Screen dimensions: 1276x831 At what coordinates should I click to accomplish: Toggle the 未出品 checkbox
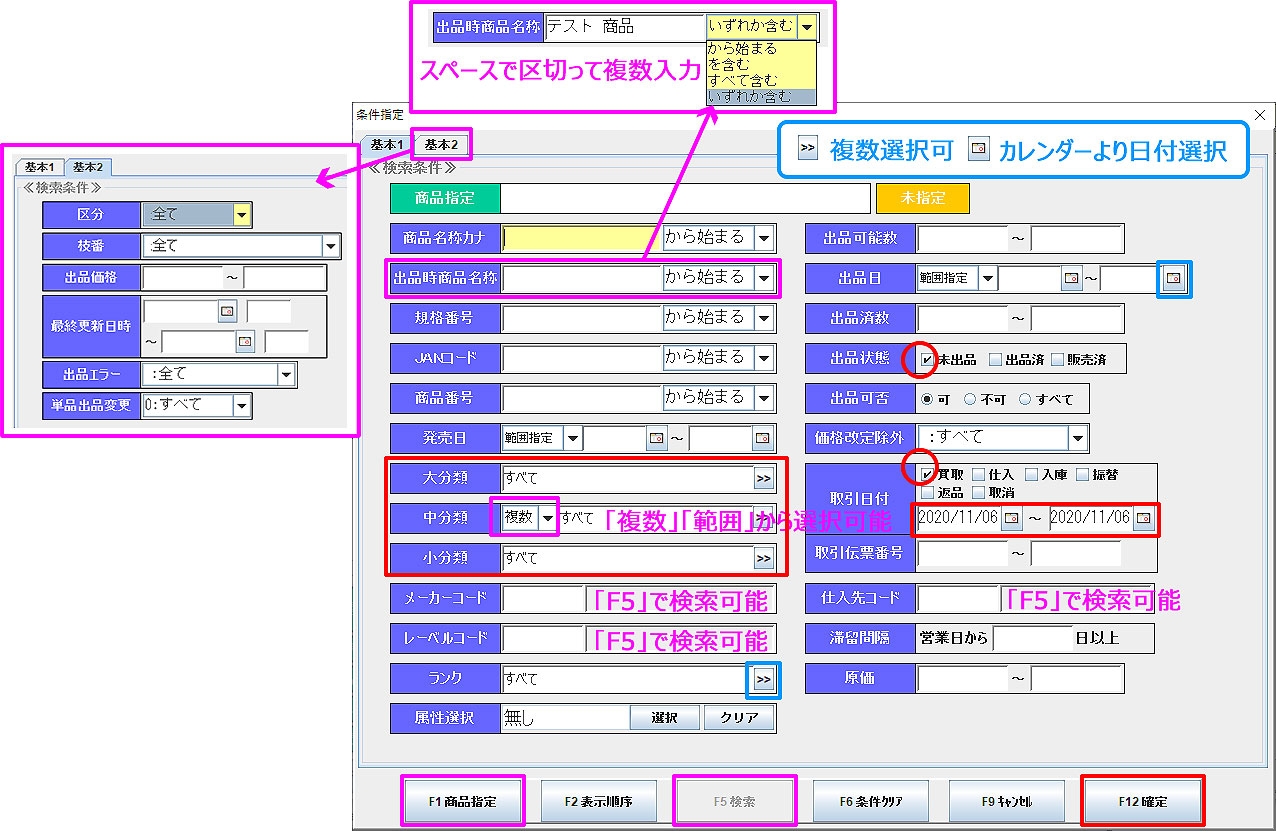(927, 360)
